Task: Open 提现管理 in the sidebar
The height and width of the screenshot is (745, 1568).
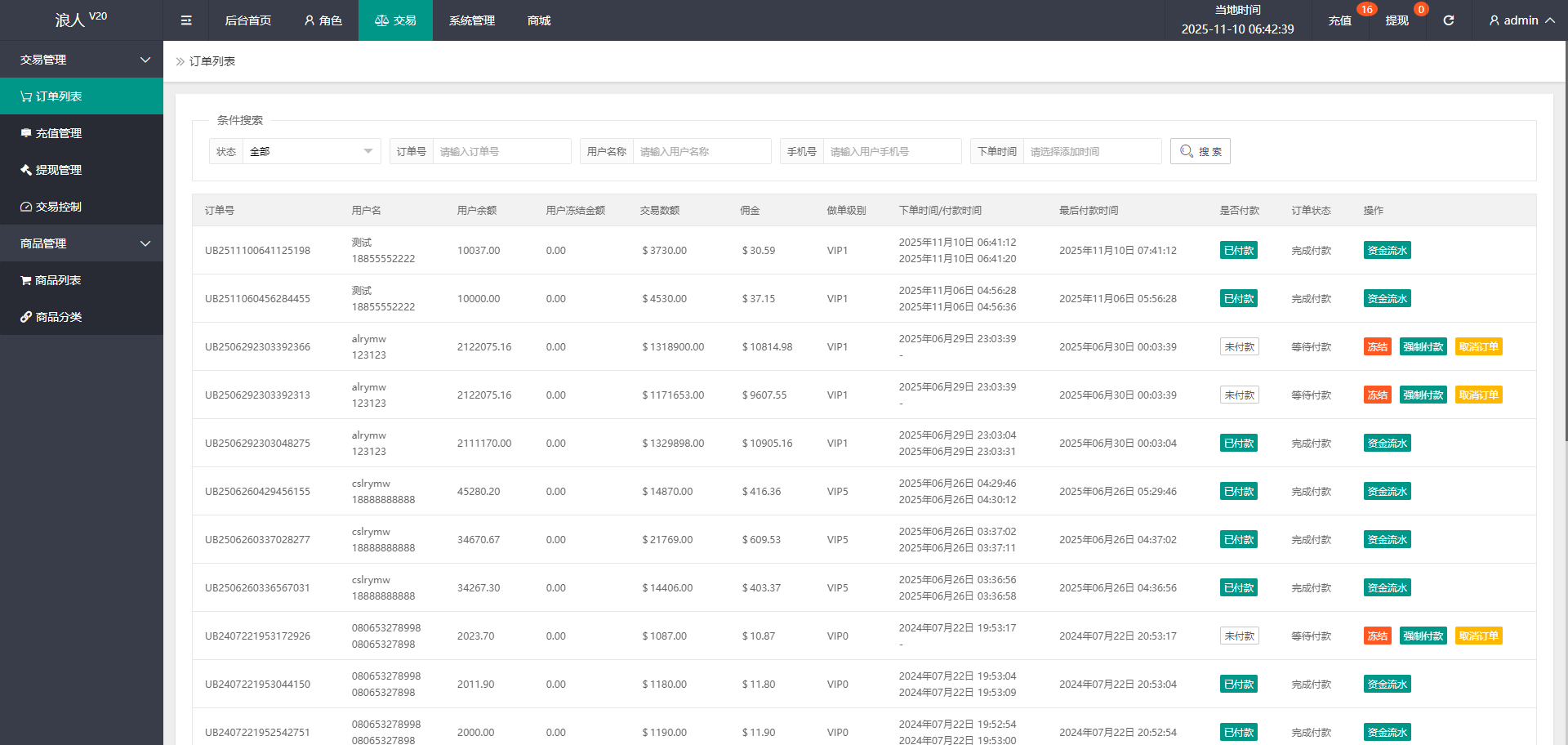Action: [x=58, y=170]
